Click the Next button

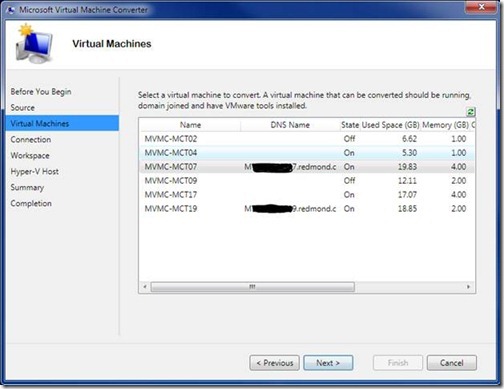pyautogui.click(x=328, y=363)
